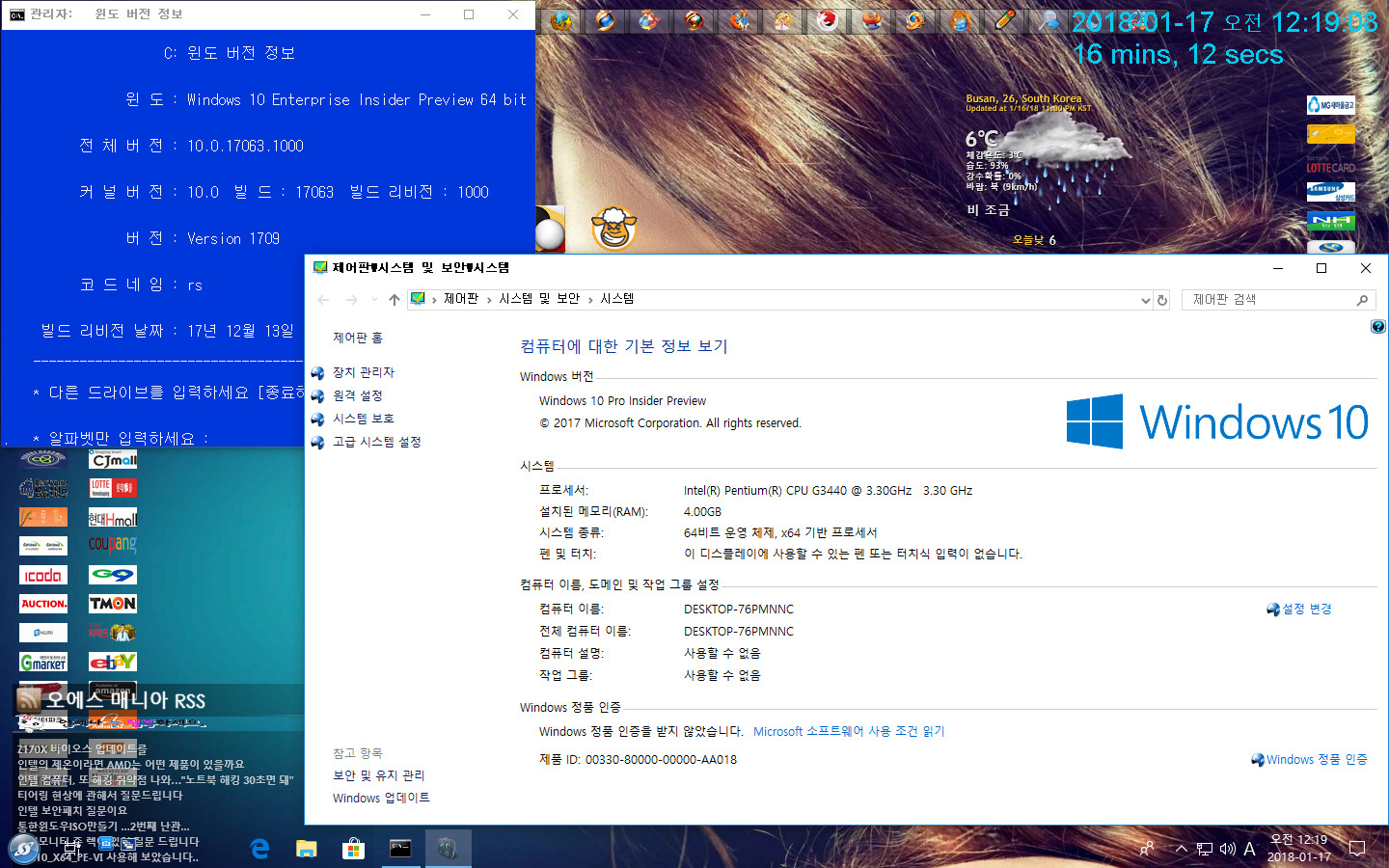The height and width of the screenshot is (868, 1389).
Task: Open the Samsung Card shortcut icon
Action: [x=1331, y=192]
